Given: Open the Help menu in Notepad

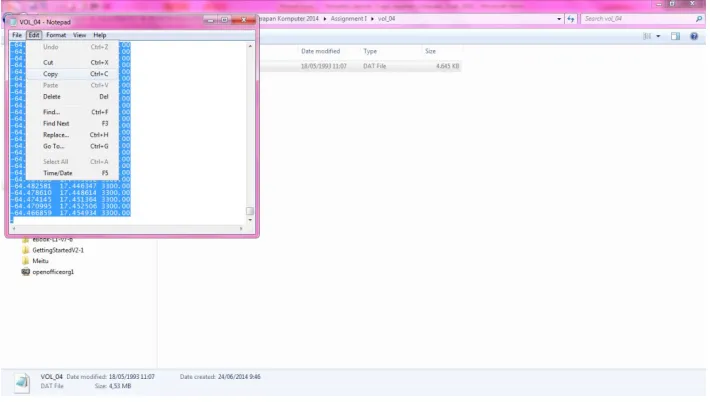Looking at the screenshot, I should point(100,35).
